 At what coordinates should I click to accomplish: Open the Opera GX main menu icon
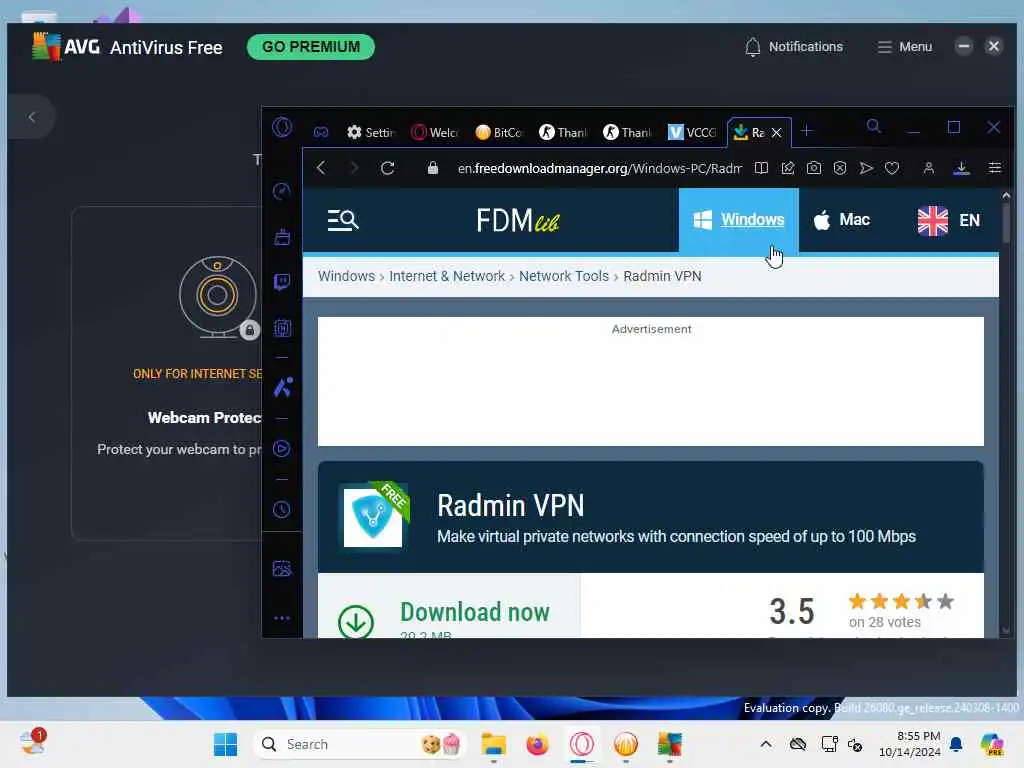282,127
